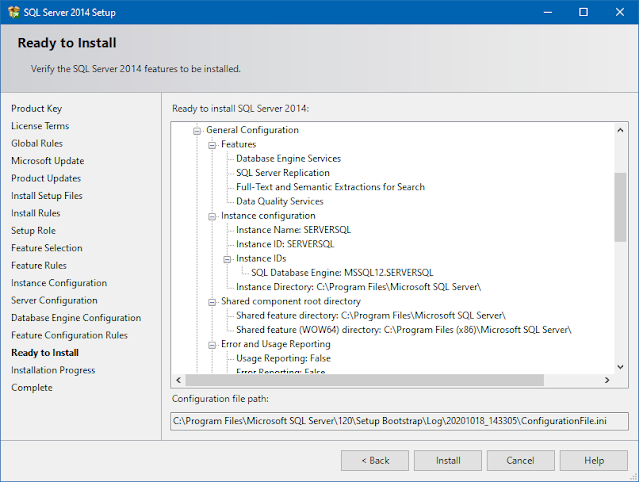This screenshot has width=639, height=482.
Task: Go back with the Back button
Action: [375, 460]
